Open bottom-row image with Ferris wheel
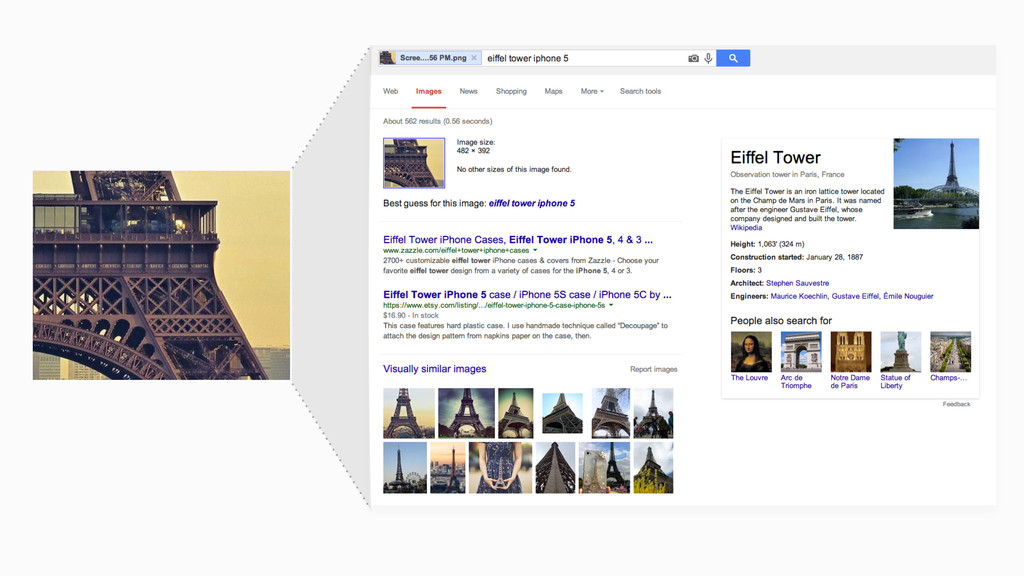 [x=405, y=468]
